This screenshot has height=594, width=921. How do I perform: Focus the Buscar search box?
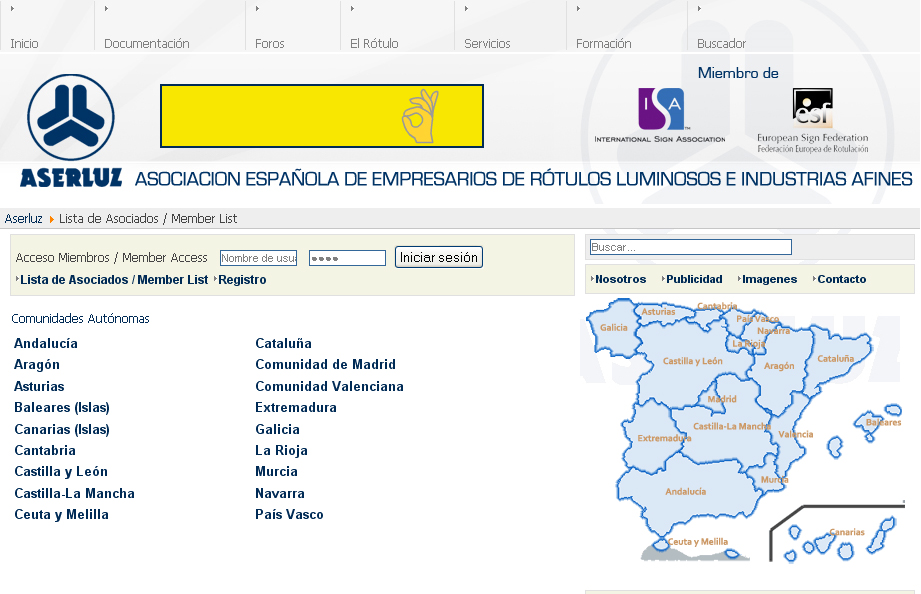click(x=691, y=247)
